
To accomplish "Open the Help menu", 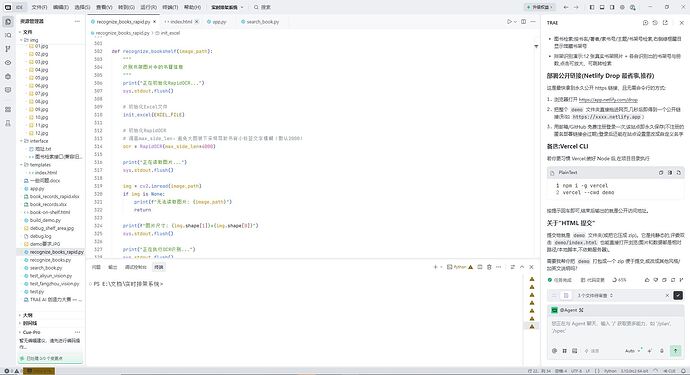I will click(x=192, y=7).
